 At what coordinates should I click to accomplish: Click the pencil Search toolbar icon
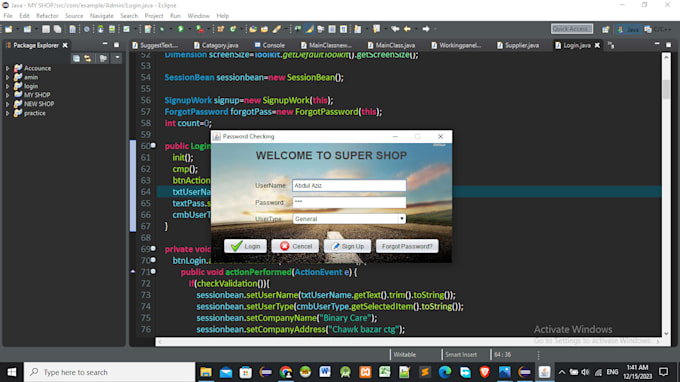(277, 29)
